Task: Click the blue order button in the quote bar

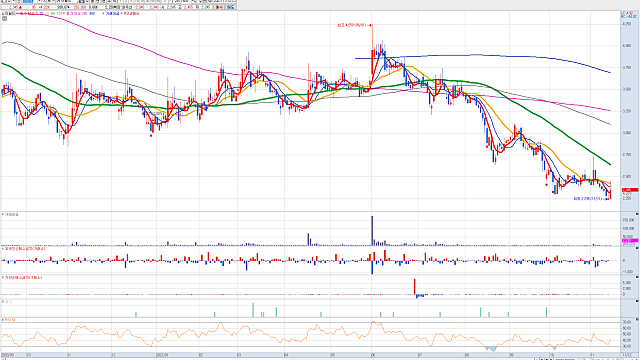Action: [x=231, y=7]
